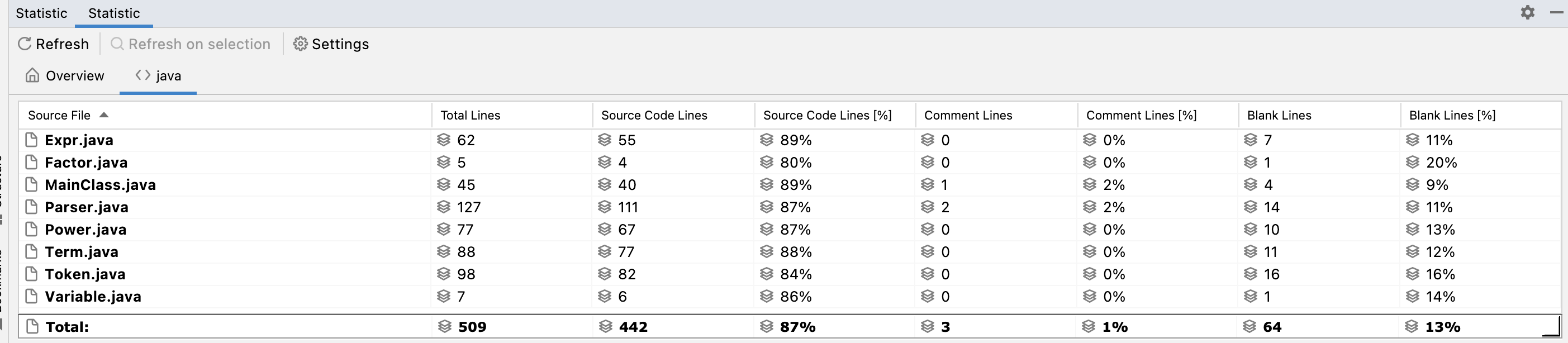Select the first Statistic tab
This screenshot has width=1568, height=343.
click(41, 13)
